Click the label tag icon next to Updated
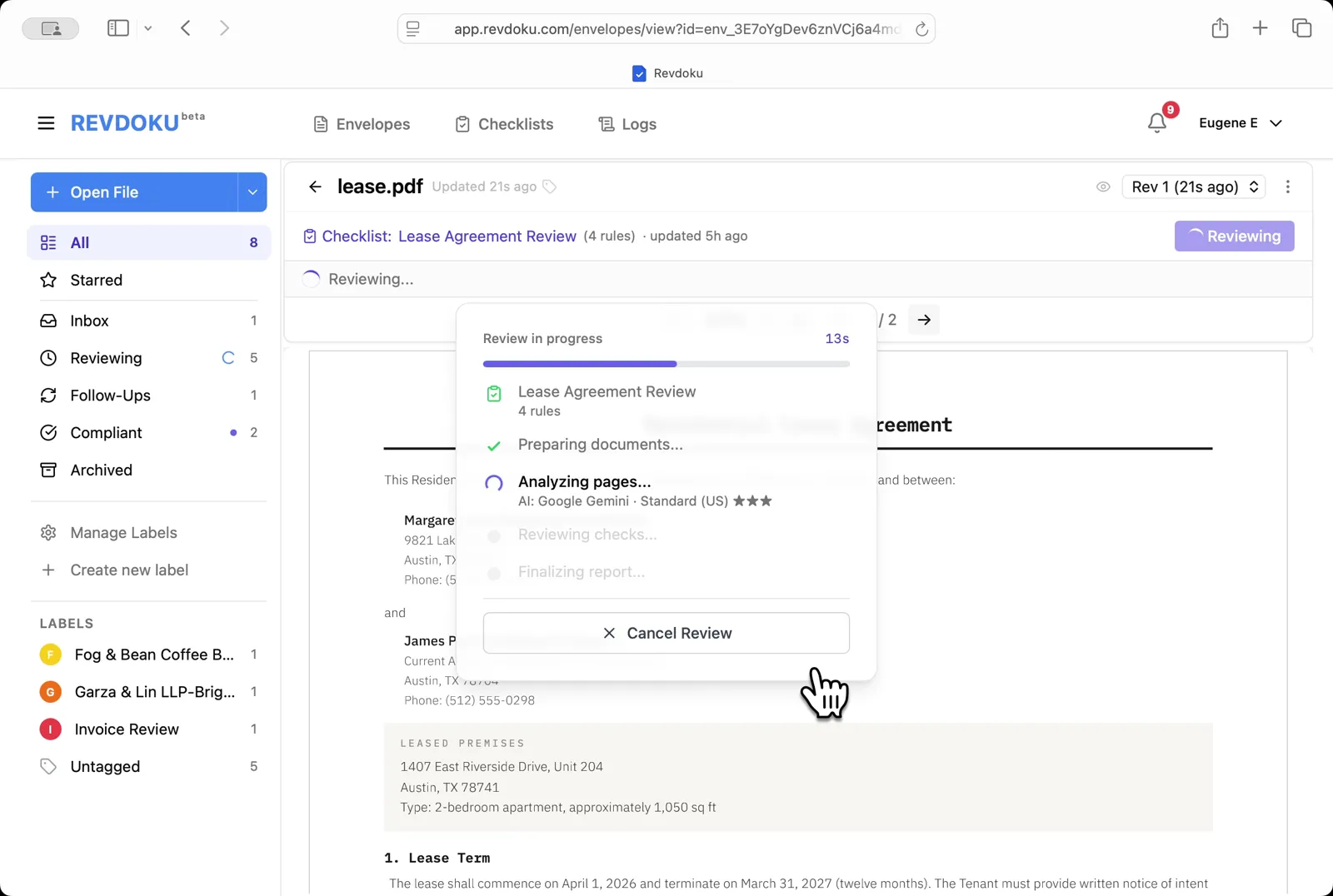The height and width of the screenshot is (896, 1333). point(550,187)
